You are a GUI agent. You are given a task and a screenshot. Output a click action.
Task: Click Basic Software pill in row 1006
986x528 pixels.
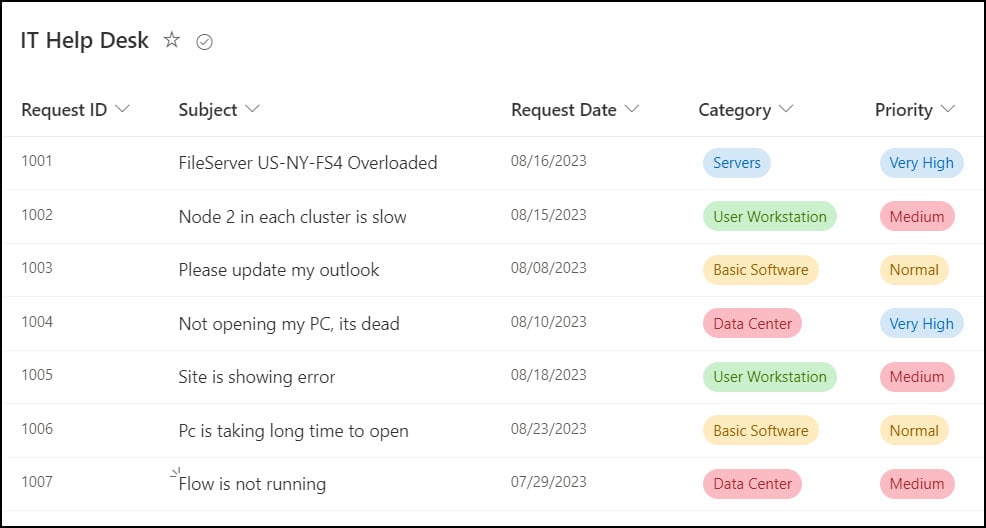pos(760,431)
